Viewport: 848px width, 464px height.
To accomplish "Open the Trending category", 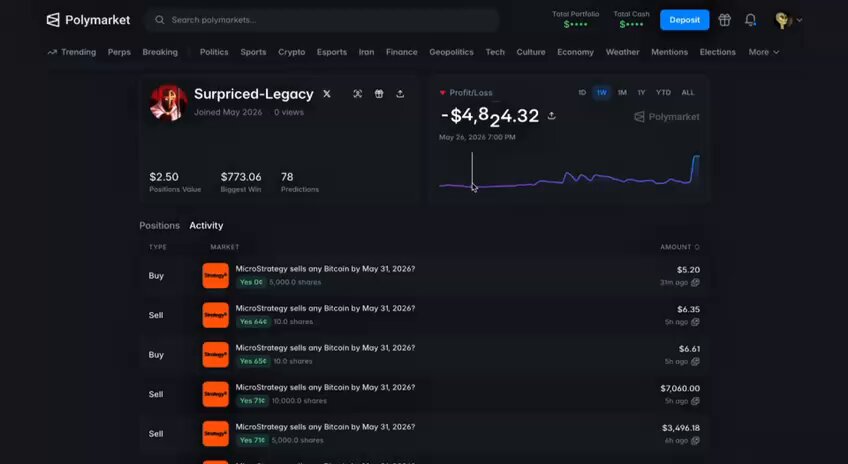I will point(72,52).
